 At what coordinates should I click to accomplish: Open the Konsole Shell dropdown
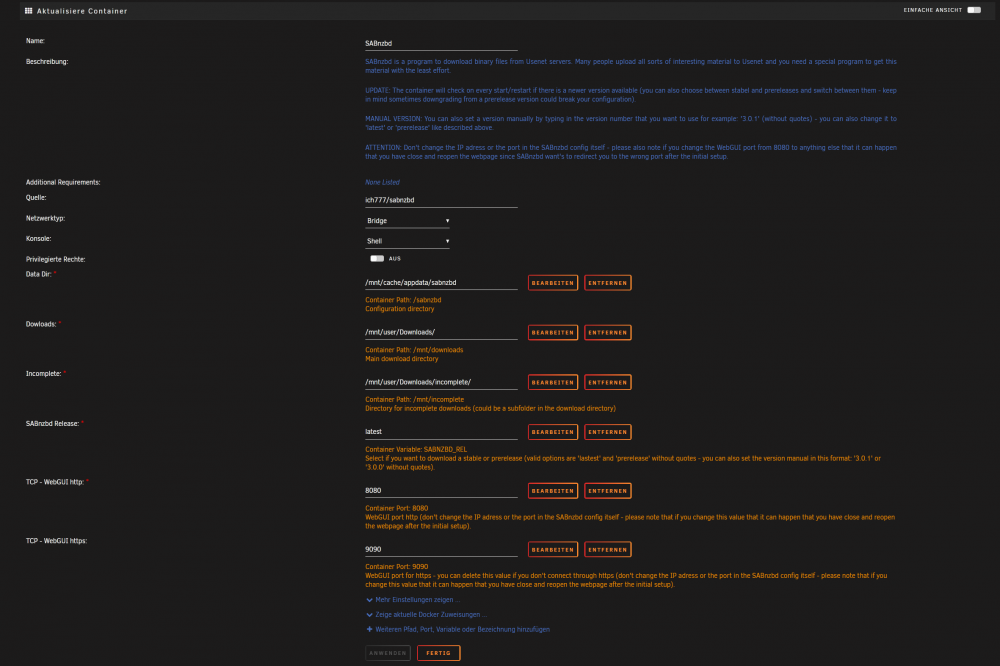coord(408,241)
